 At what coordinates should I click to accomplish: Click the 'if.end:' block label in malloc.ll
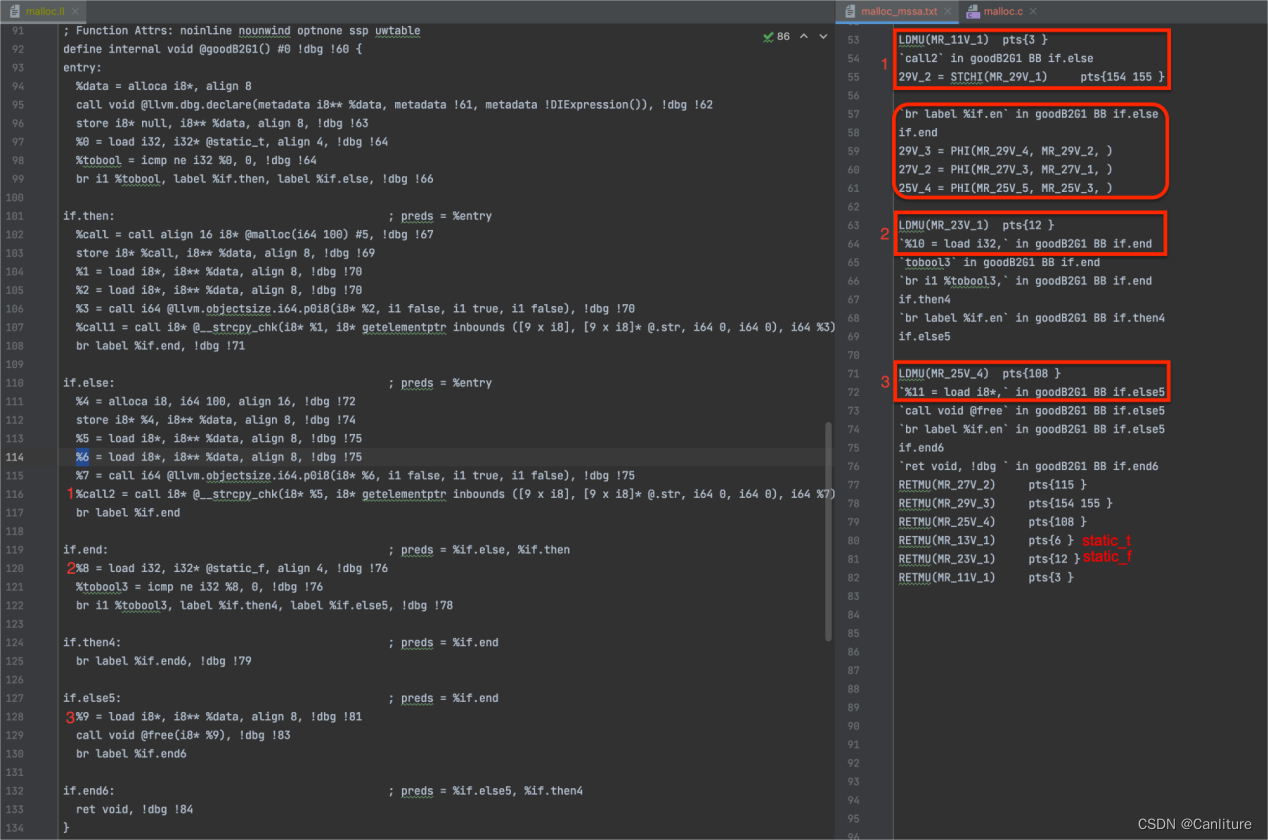[86, 550]
